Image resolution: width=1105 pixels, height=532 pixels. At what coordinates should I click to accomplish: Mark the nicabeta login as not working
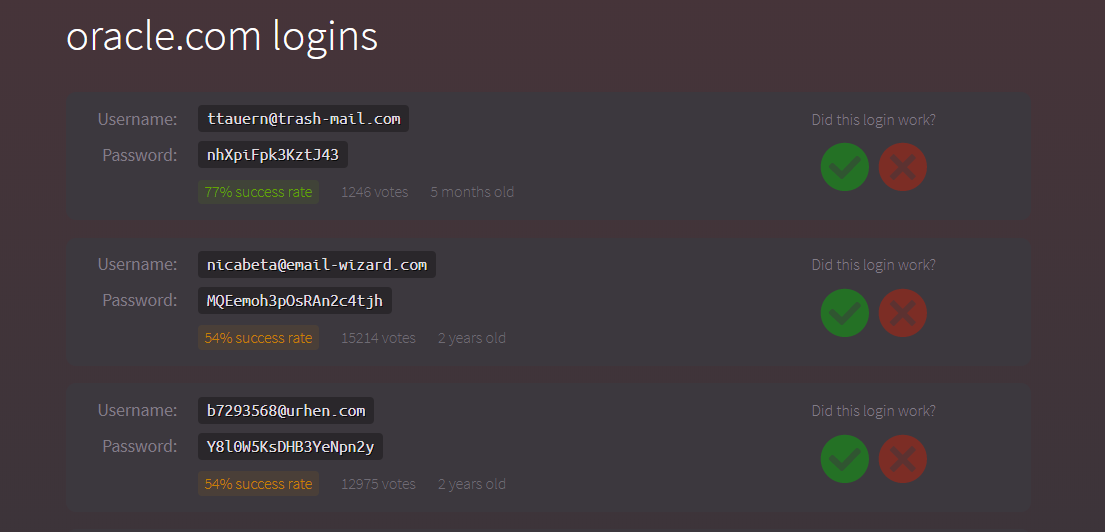point(902,313)
